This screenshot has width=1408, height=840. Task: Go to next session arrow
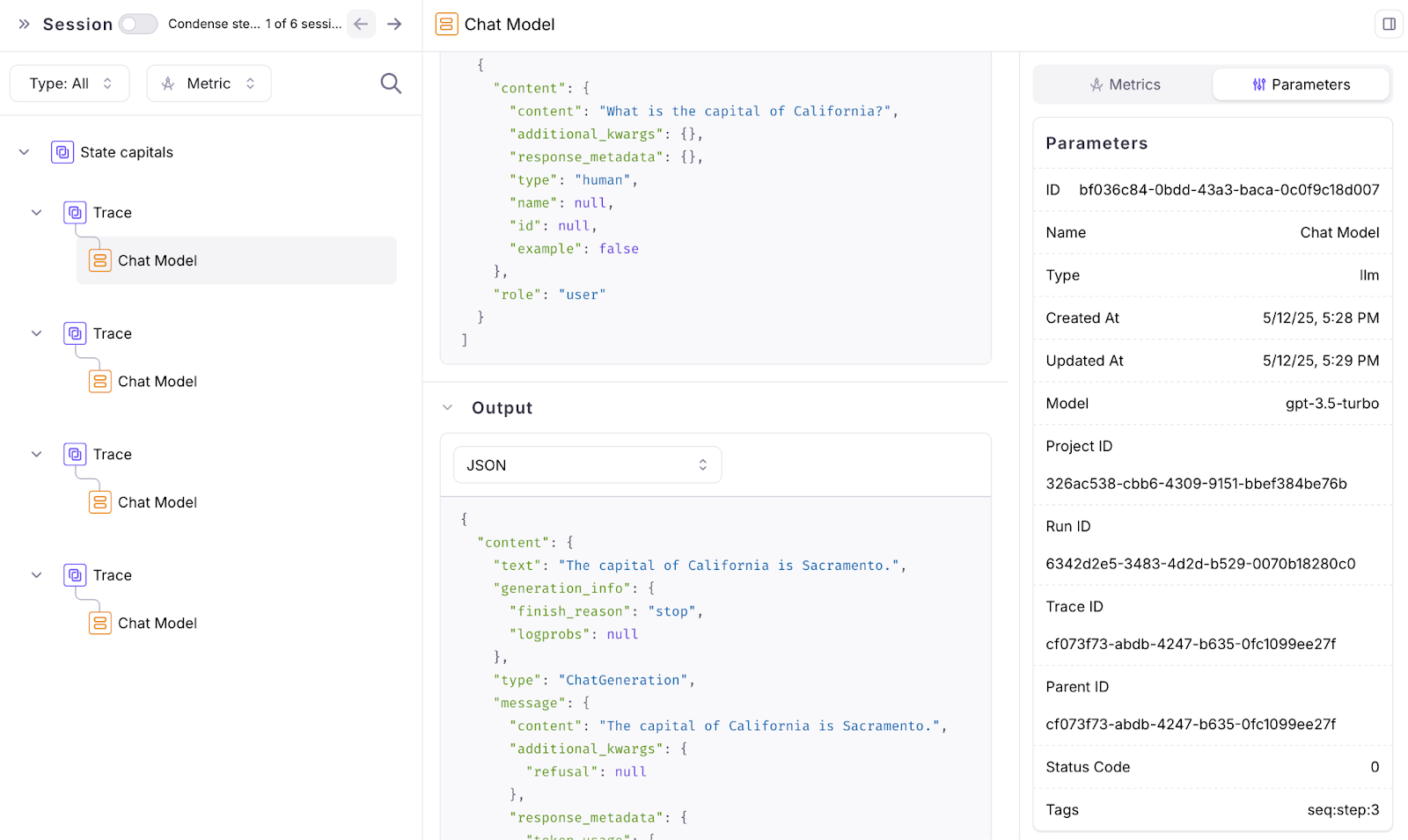click(394, 24)
